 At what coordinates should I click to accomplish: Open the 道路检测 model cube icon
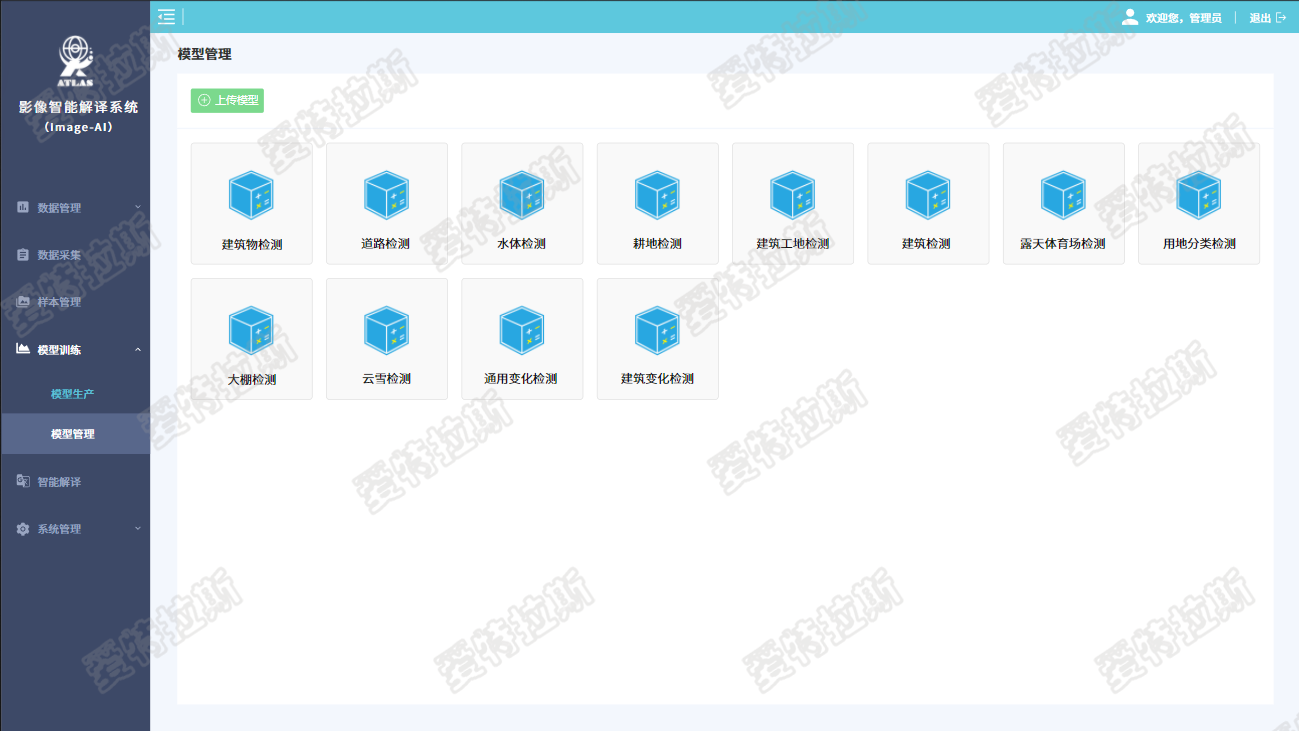click(386, 195)
